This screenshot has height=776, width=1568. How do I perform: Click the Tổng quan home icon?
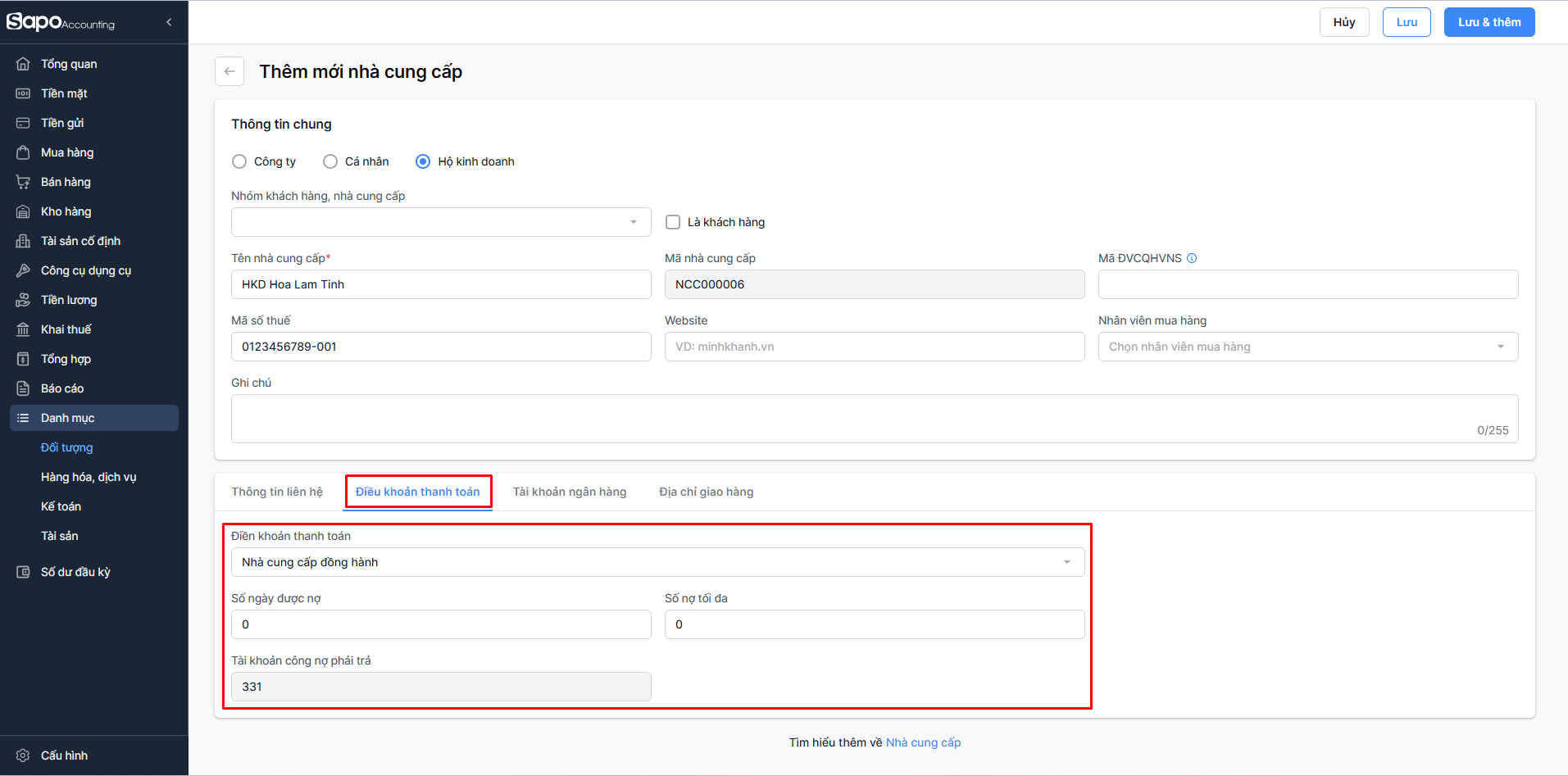23,64
